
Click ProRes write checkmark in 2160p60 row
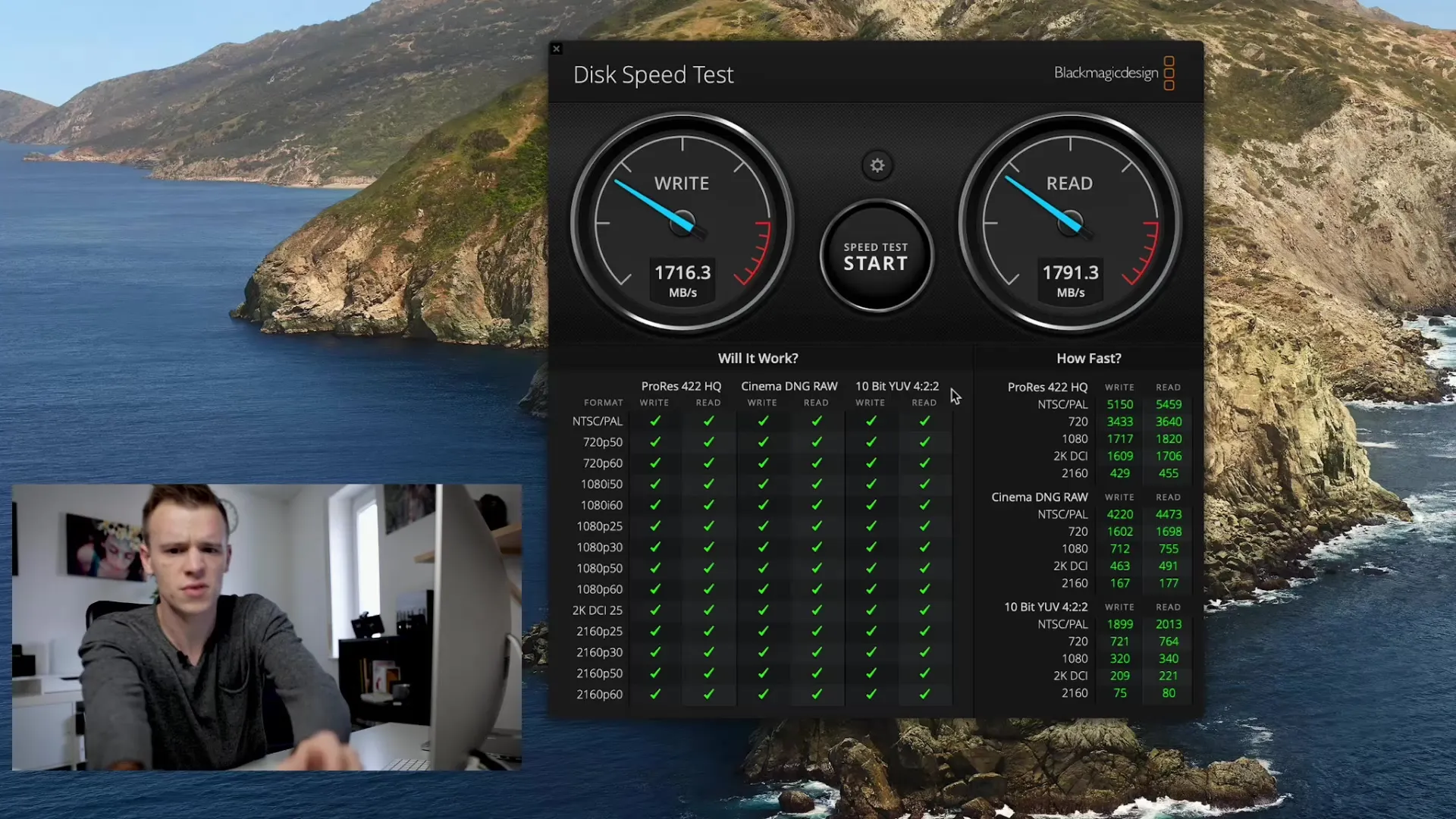(655, 694)
